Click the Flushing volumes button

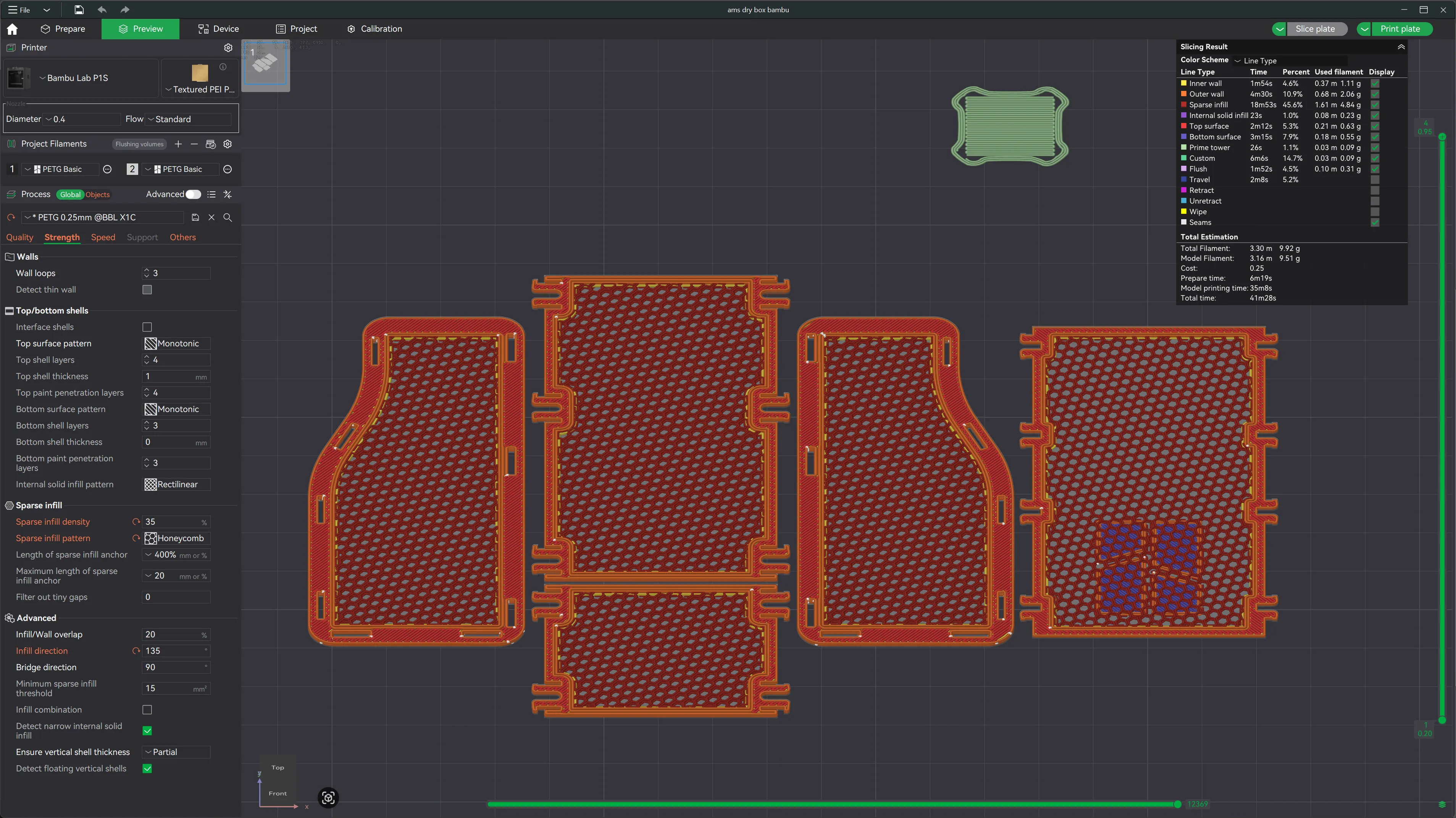click(x=139, y=144)
